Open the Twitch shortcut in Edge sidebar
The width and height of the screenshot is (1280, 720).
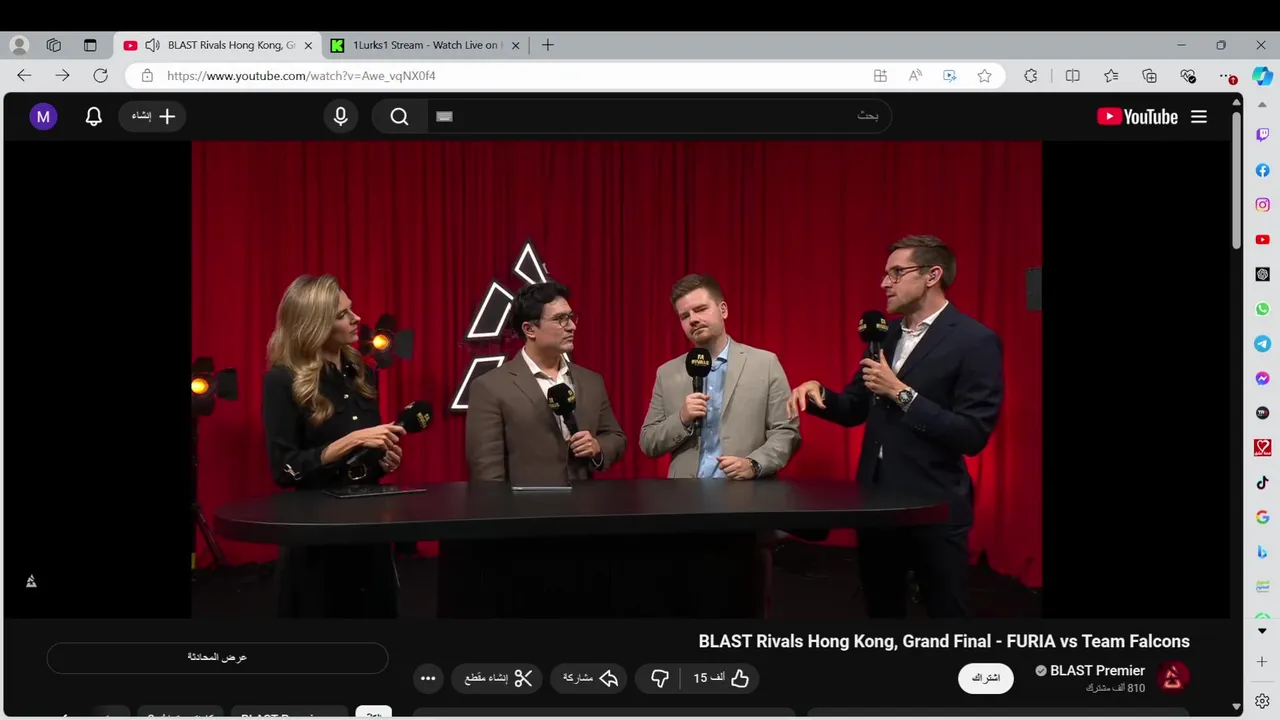1262,136
